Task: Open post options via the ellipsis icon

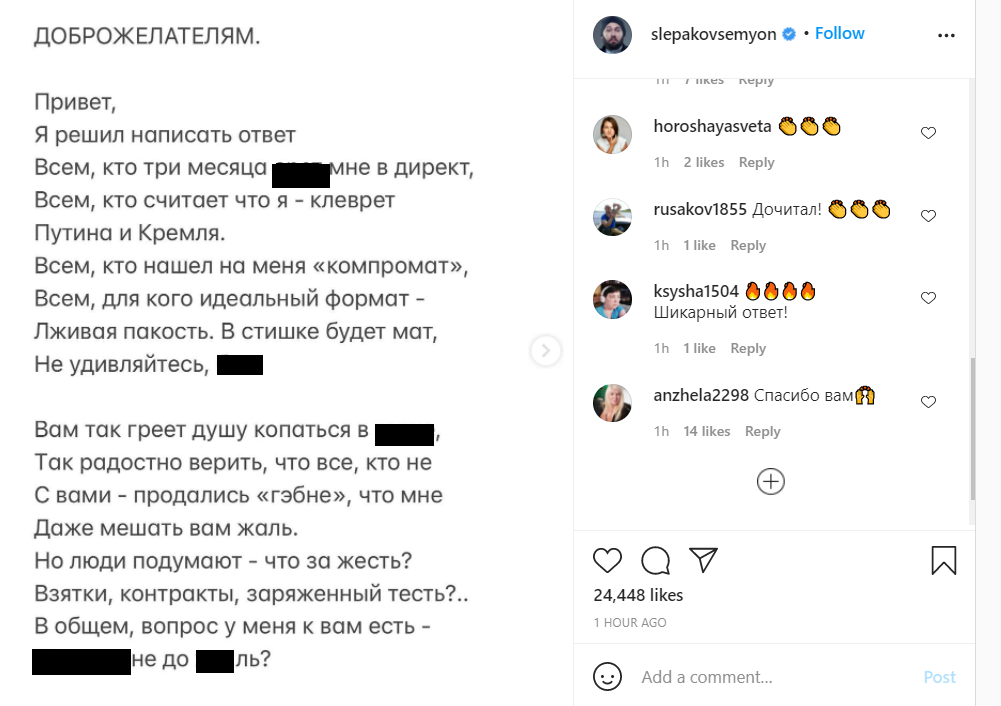Action: (x=946, y=33)
